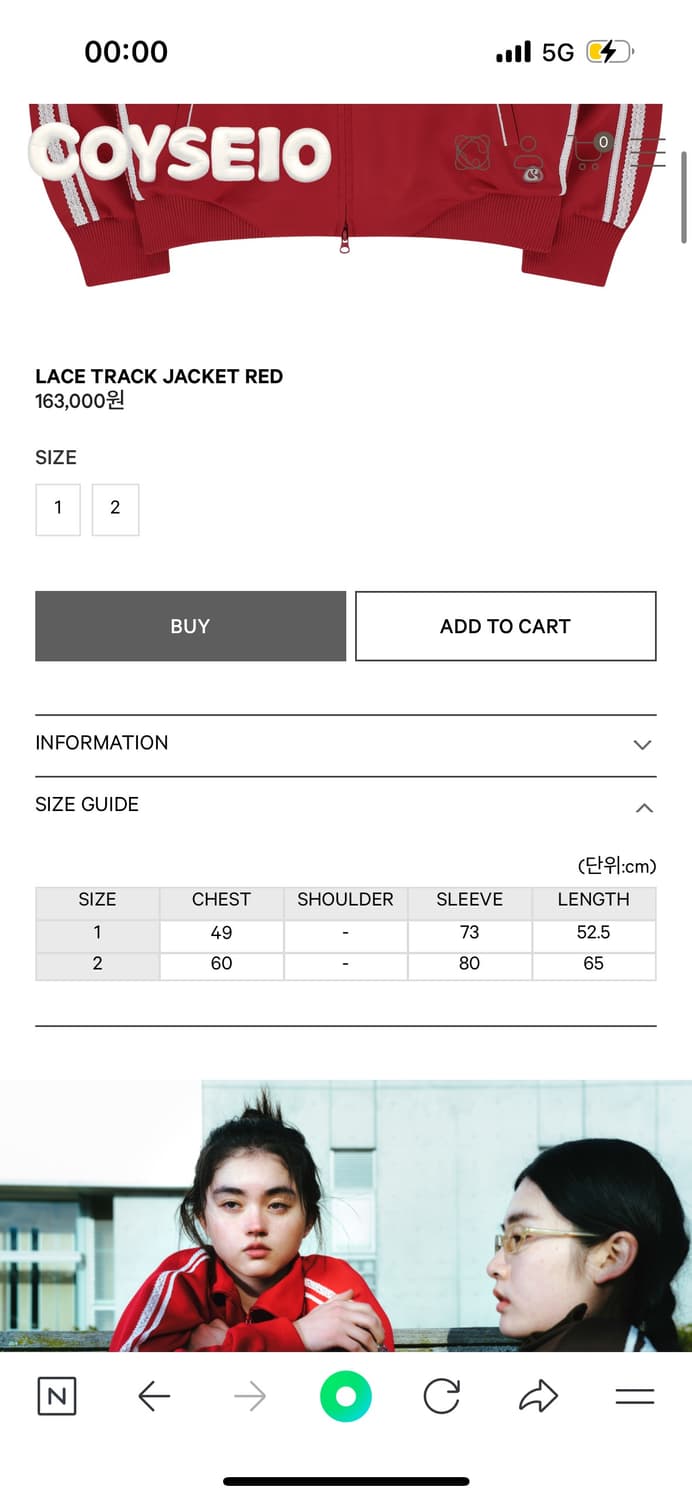Select size 1 option

[58, 508]
